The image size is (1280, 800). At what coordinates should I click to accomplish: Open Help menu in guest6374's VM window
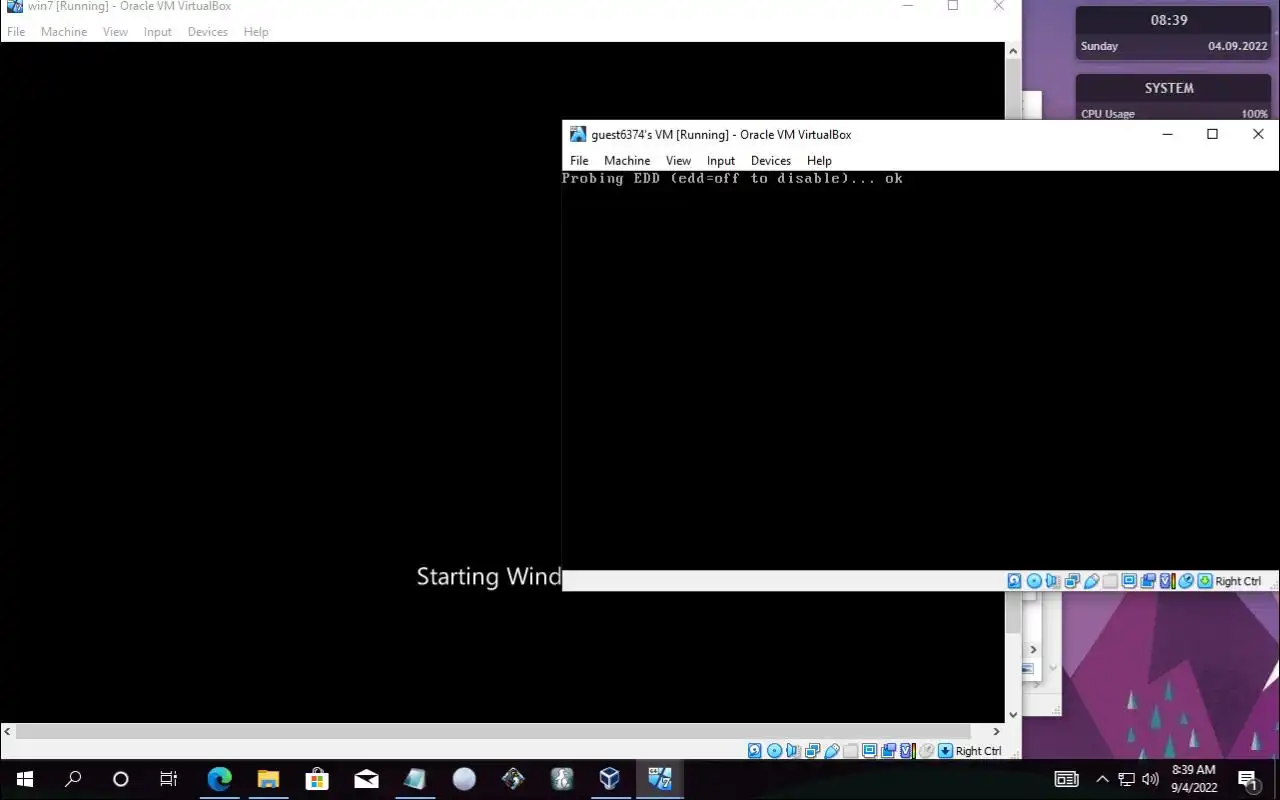tap(819, 160)
